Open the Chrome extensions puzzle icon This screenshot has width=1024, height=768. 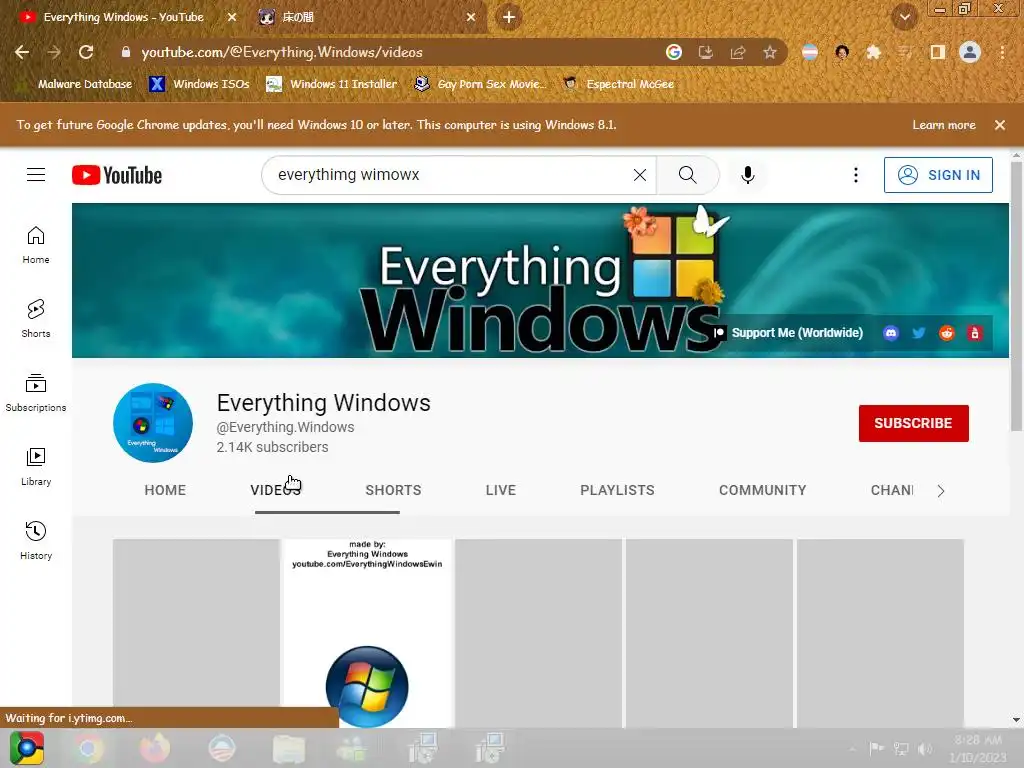click(873, 52)
